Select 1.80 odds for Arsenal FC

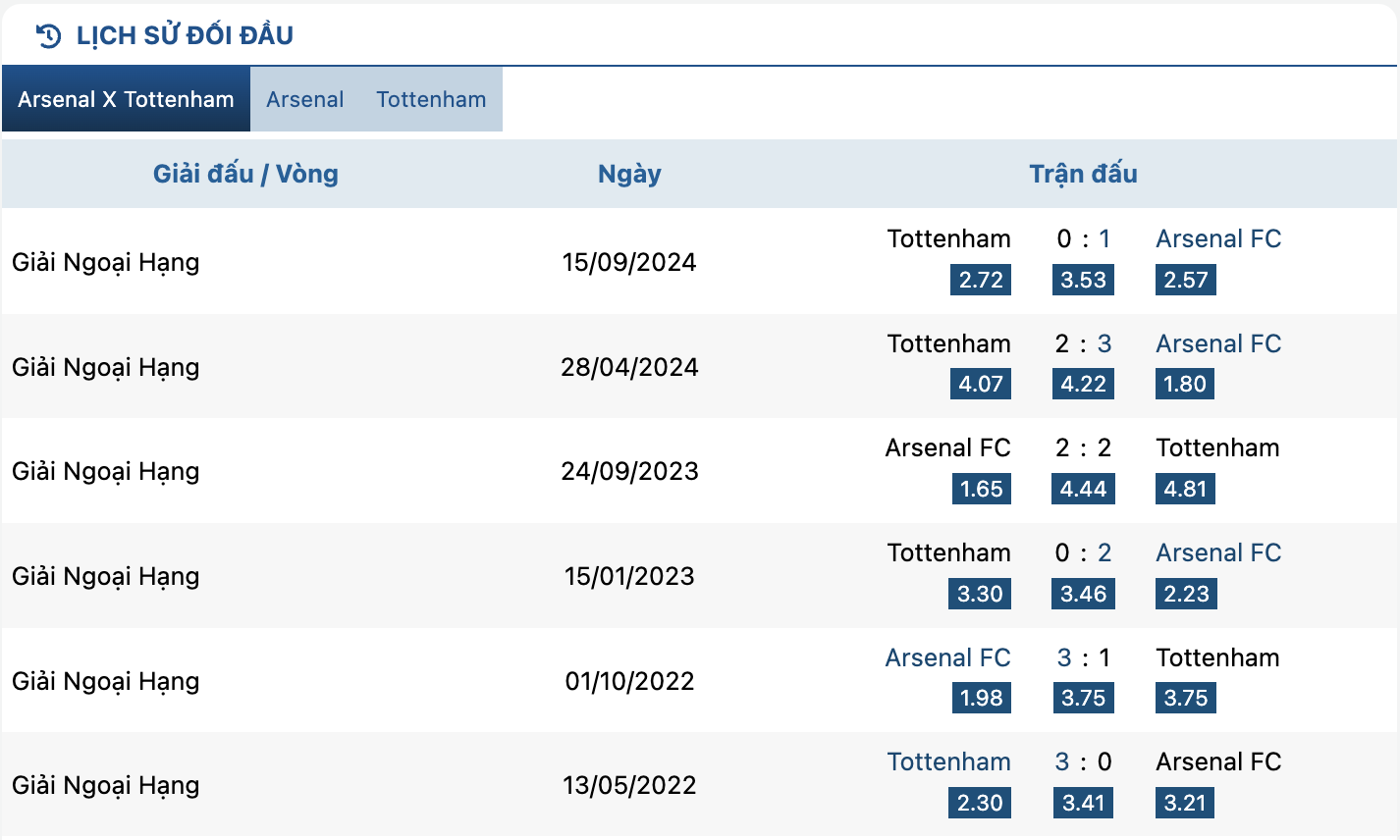pos(1185,384)
